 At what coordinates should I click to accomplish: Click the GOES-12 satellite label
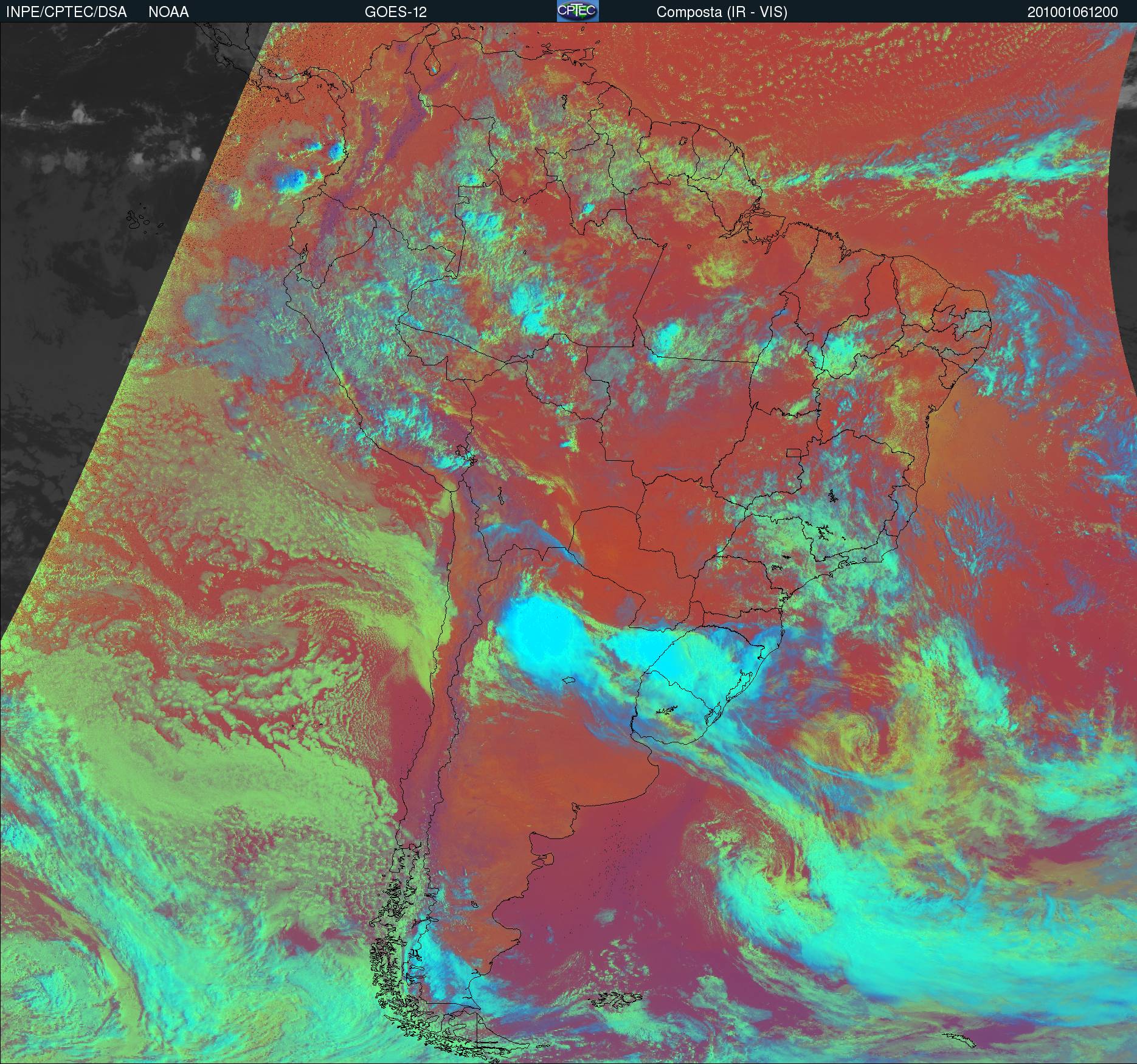tap(396, 12)
